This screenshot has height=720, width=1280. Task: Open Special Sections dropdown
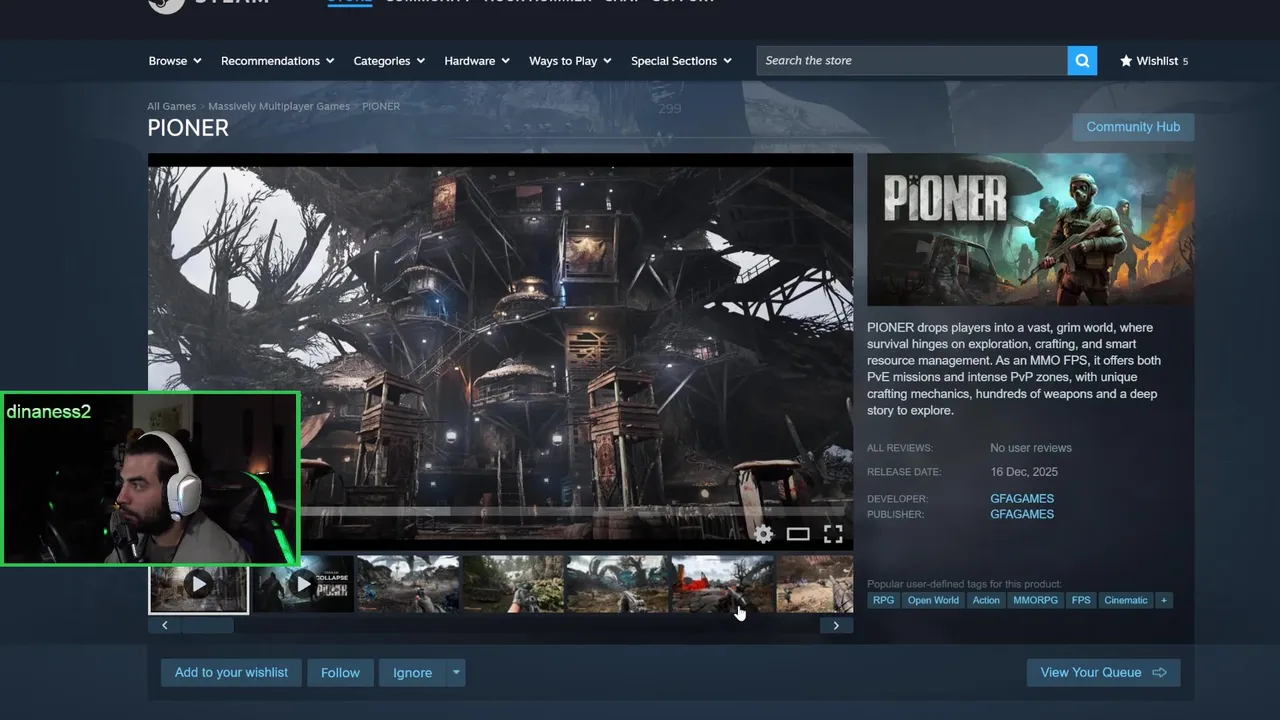point(681,61)
